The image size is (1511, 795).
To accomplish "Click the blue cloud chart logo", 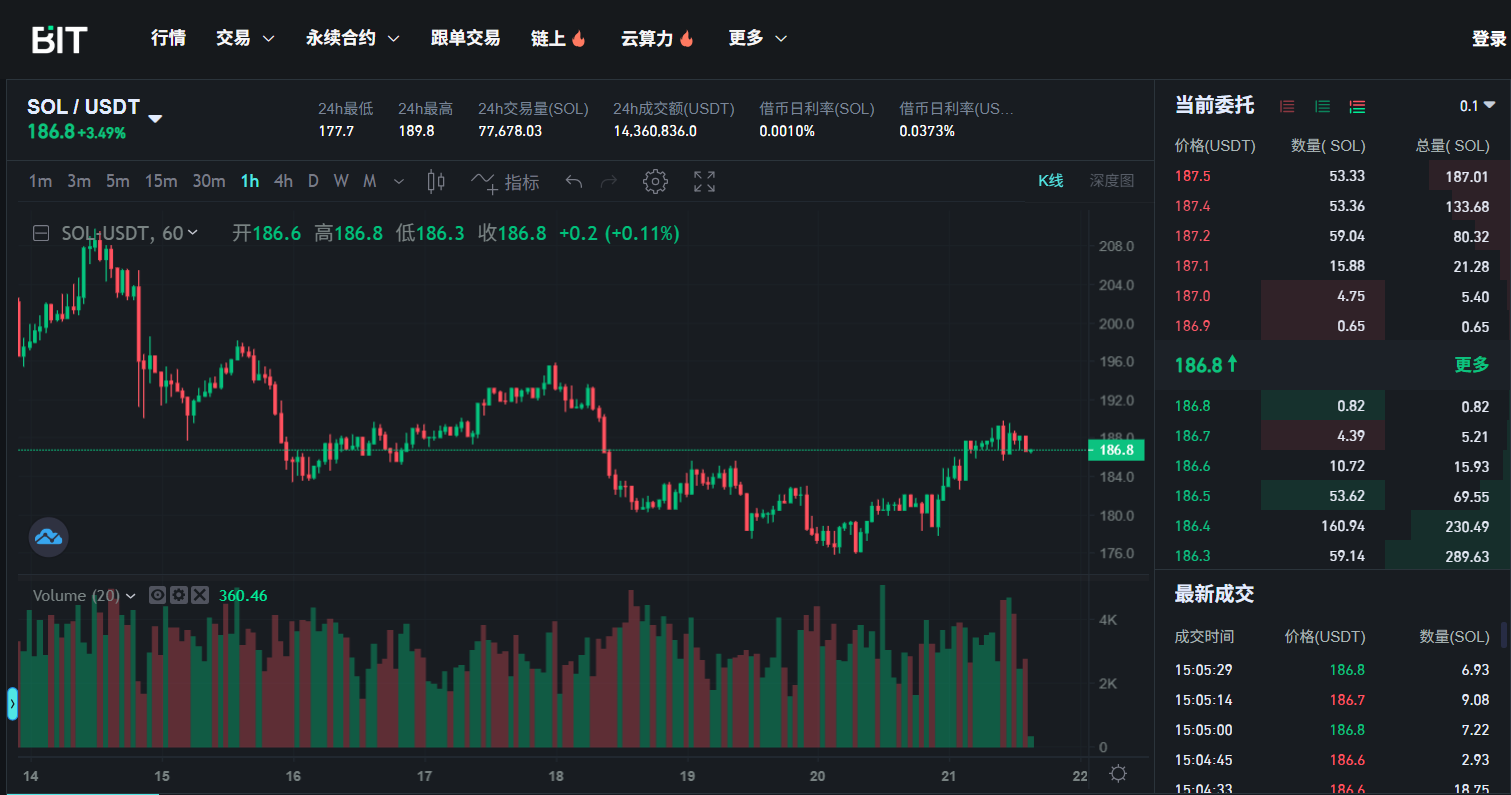I will point(48,537).
